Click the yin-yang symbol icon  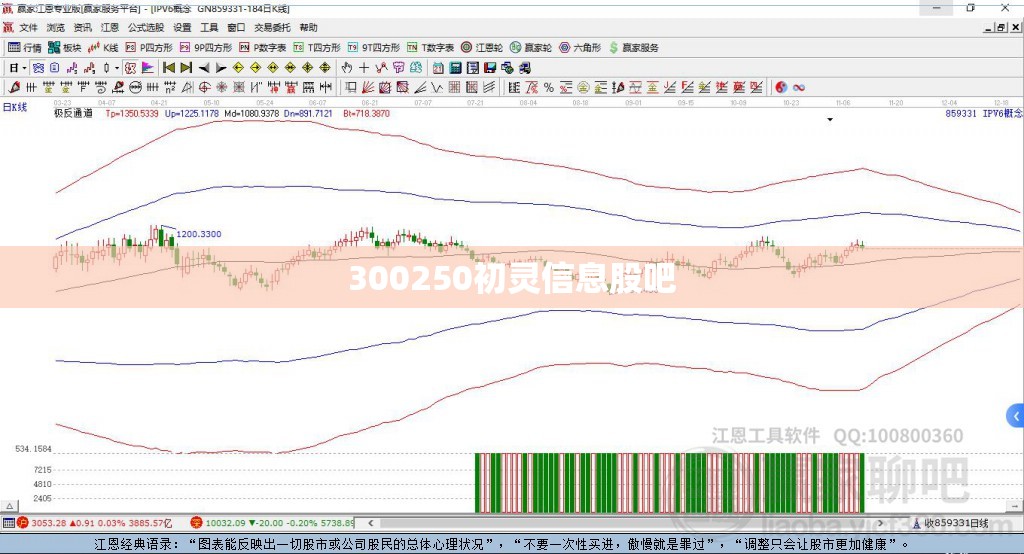(781, 88)
